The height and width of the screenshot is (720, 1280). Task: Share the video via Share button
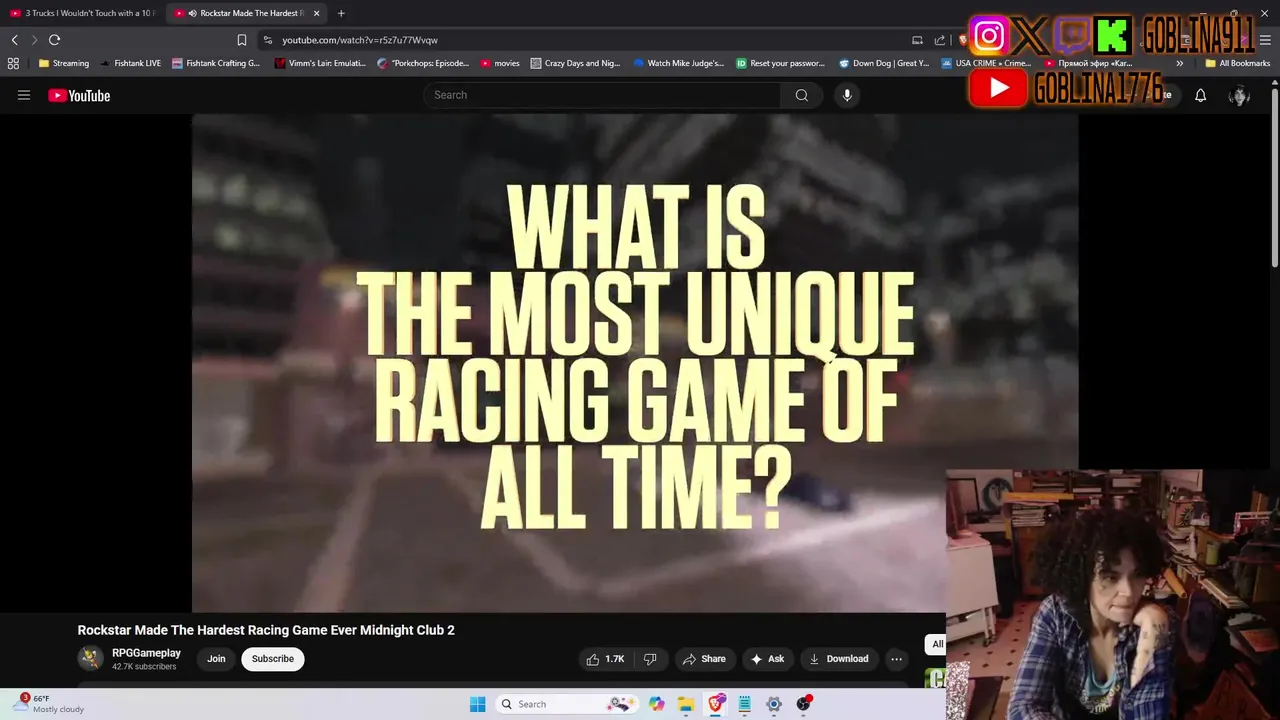(704, 659)
